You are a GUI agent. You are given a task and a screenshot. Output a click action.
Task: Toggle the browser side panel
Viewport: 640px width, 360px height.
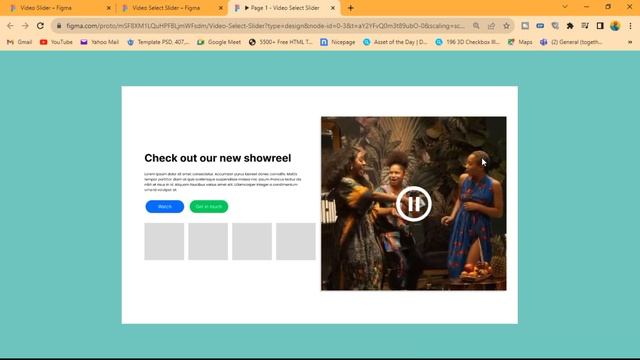(600, 26)
